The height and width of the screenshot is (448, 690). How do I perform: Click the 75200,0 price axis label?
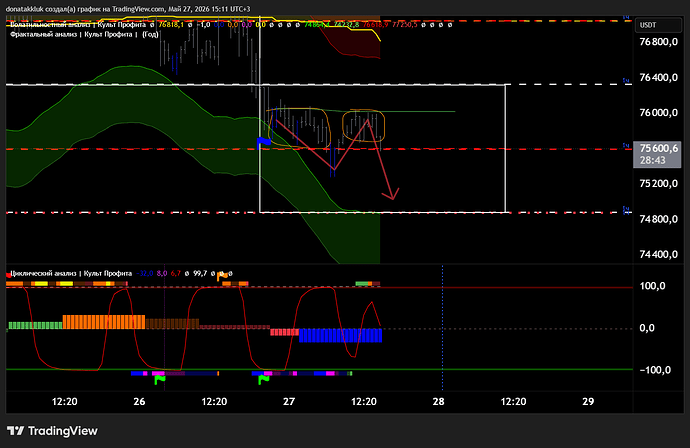click(658, 184)
